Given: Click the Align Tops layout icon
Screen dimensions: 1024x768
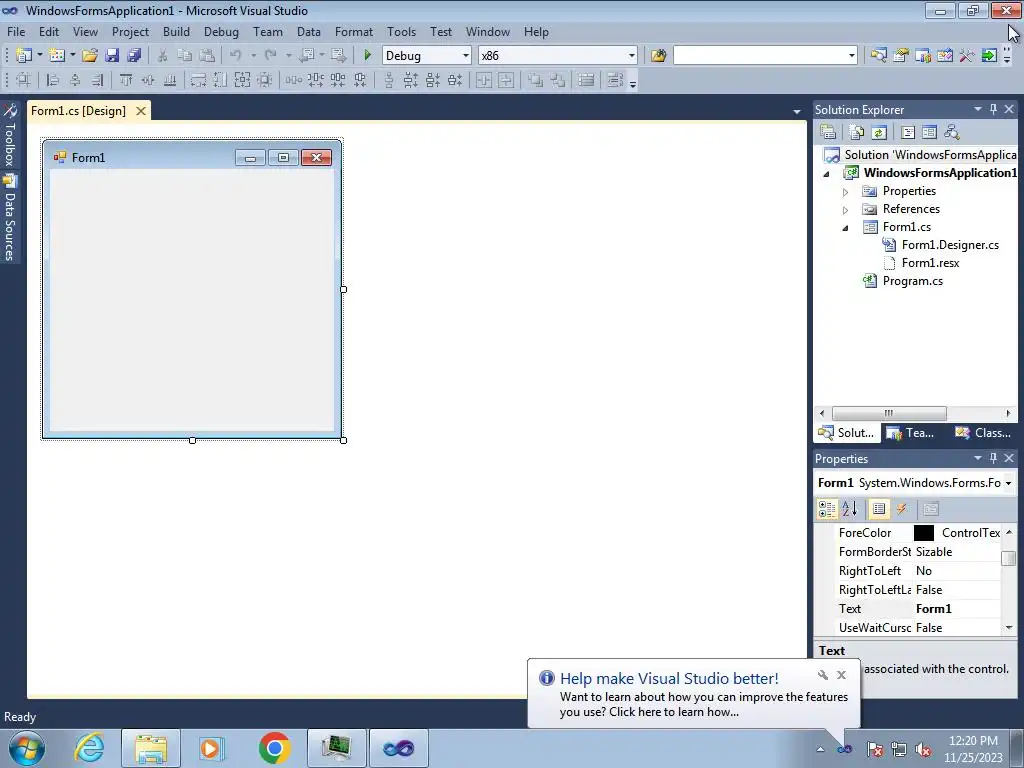Looking at the screenshot, I should pos(126,80).
